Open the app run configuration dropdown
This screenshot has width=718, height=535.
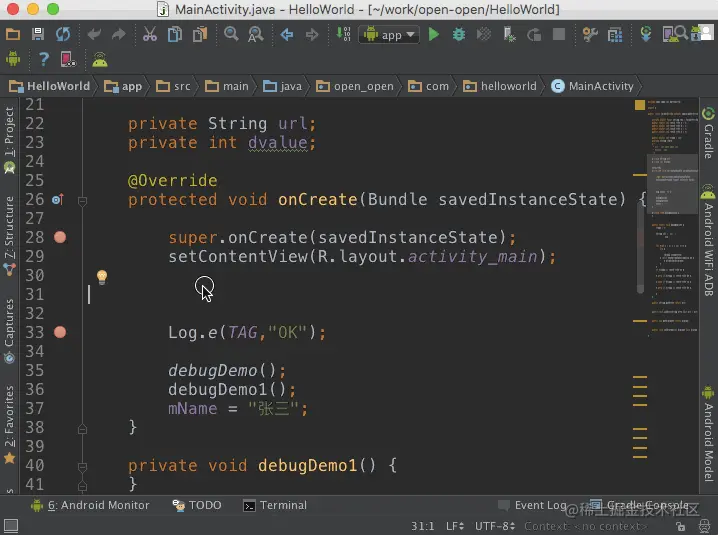coord(389,35)
